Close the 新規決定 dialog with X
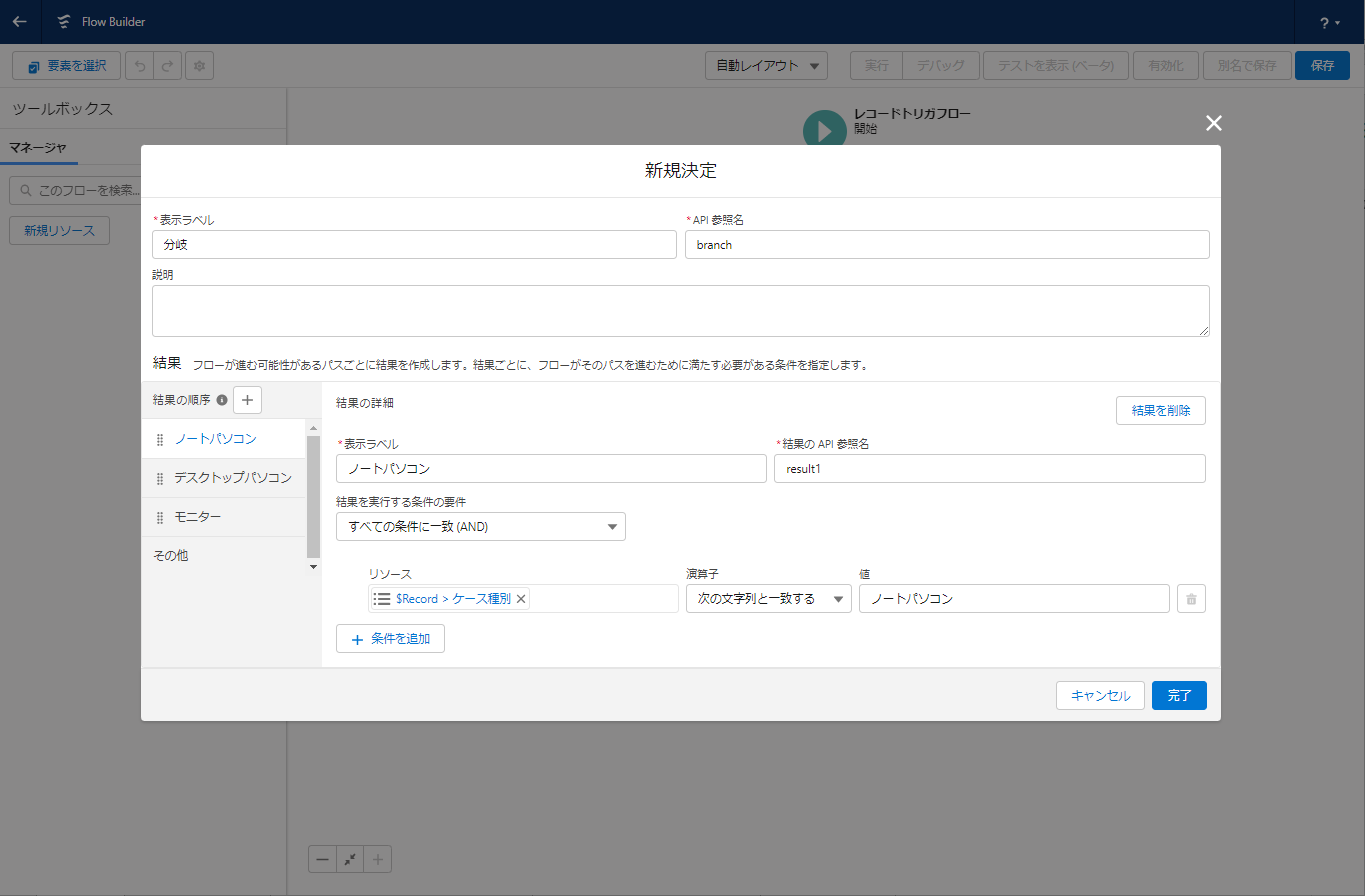Screen dimensions: 1365x896 pyautogui.click(x=1213, y=123)
